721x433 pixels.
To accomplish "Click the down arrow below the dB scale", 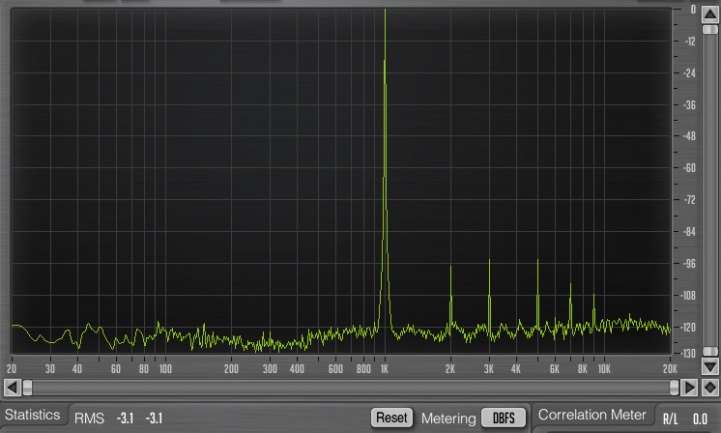I will tap(710, 366).
